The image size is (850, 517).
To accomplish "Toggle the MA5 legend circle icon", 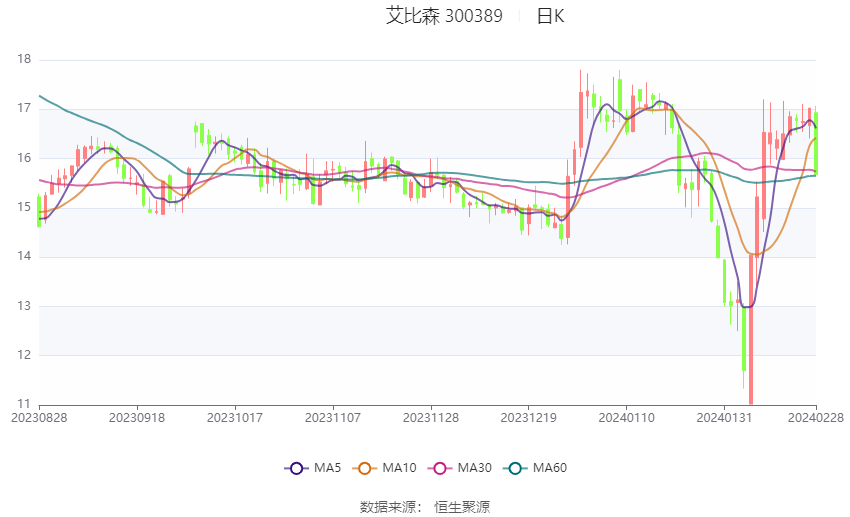I will click(296, 468).
